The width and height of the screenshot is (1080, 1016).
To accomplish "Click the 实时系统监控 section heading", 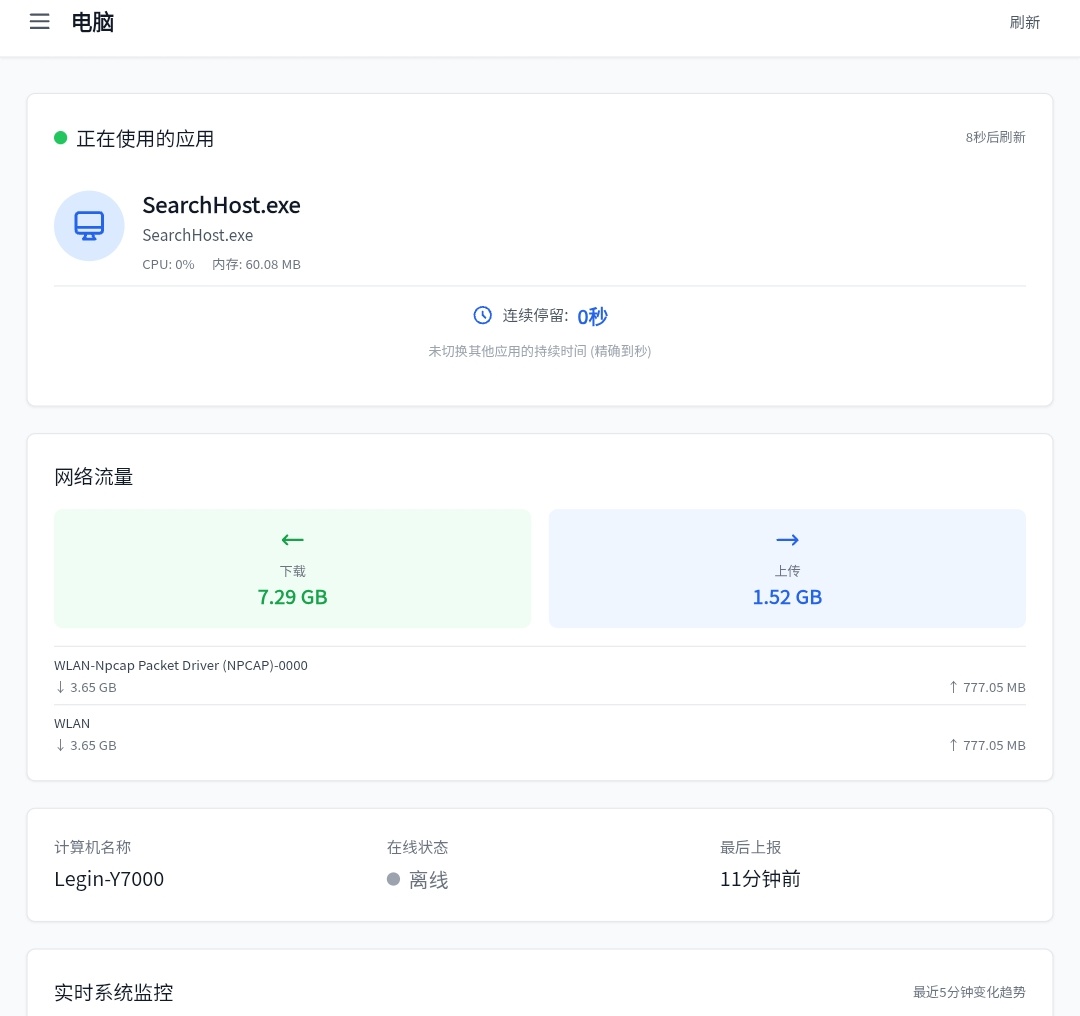I will pyautogui.click(x=113, y=993).
